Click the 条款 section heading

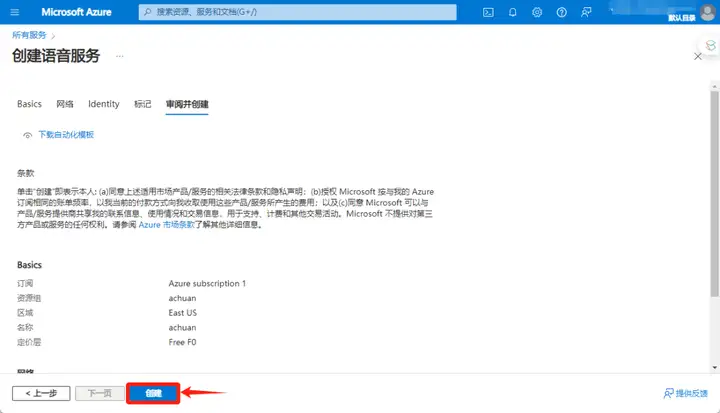(26, 173)
